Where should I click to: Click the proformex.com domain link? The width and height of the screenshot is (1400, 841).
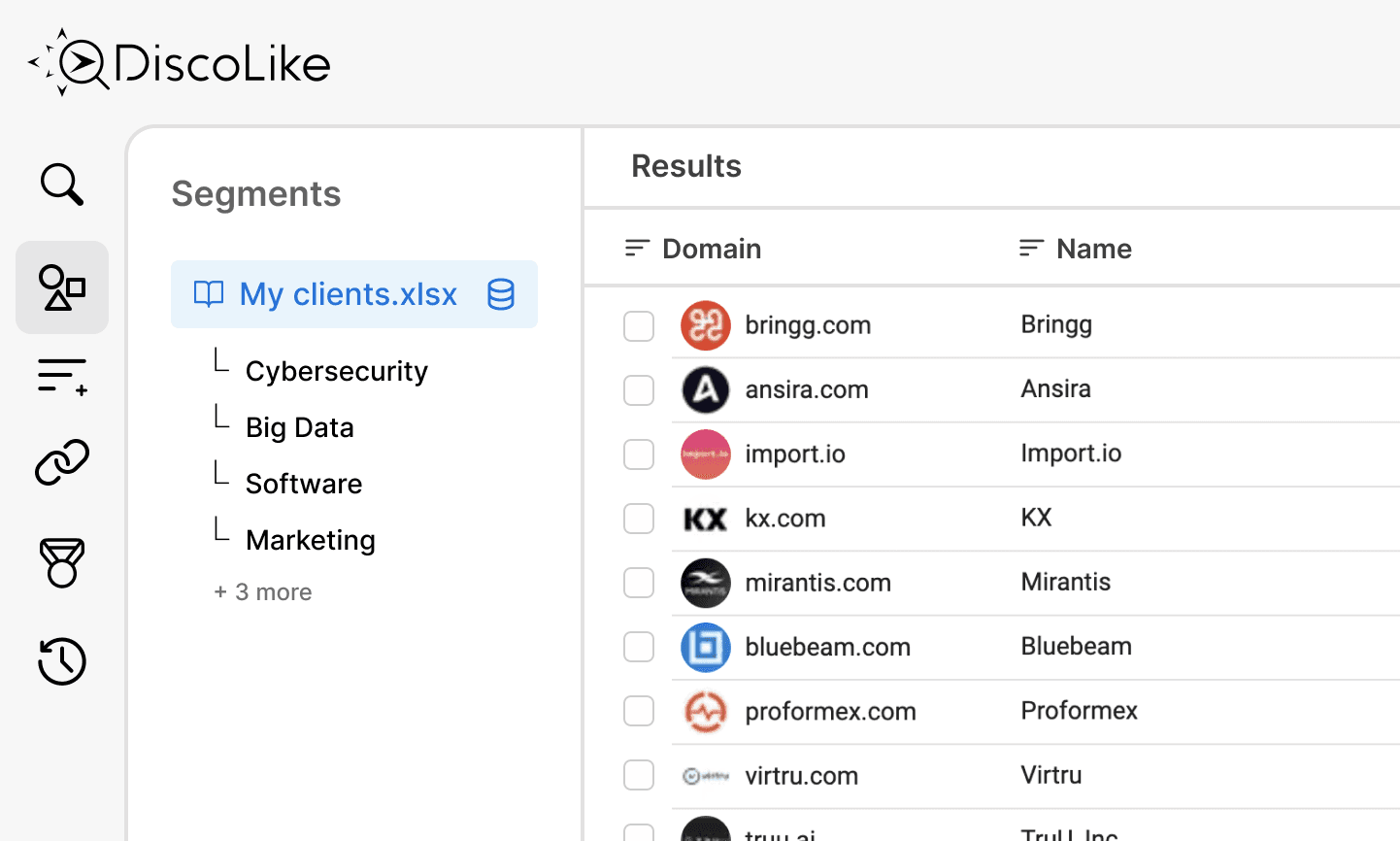tap(830, 712)
